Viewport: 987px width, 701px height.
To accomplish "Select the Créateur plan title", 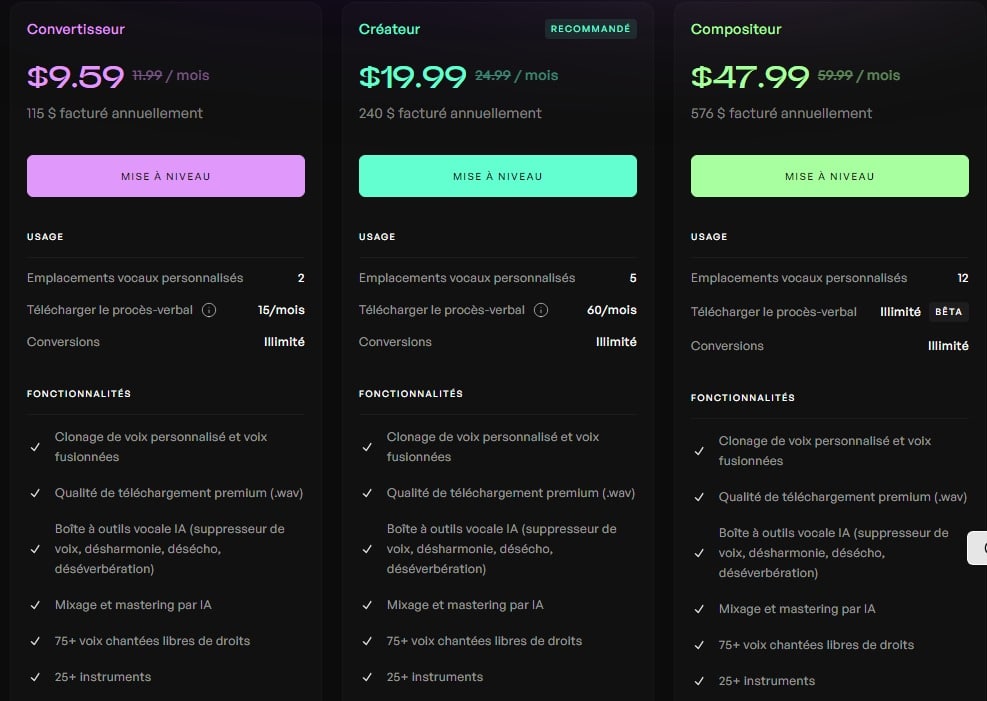I will click(389, 29).
